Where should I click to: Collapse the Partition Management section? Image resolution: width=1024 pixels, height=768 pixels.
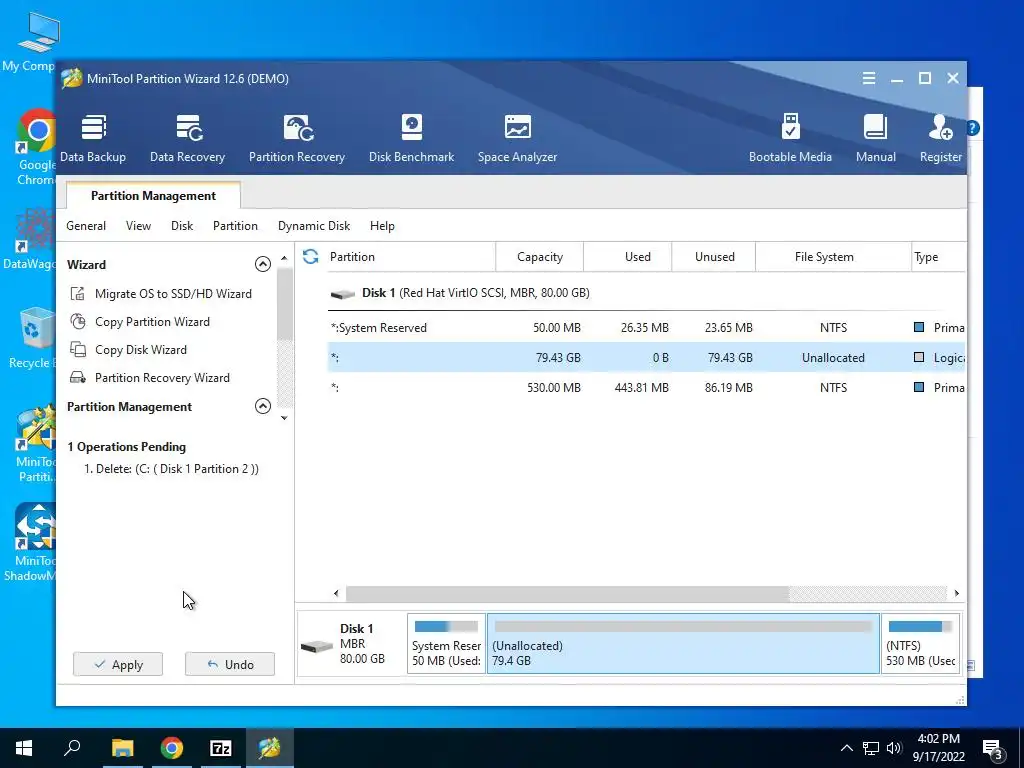click(x=263, y=406)
